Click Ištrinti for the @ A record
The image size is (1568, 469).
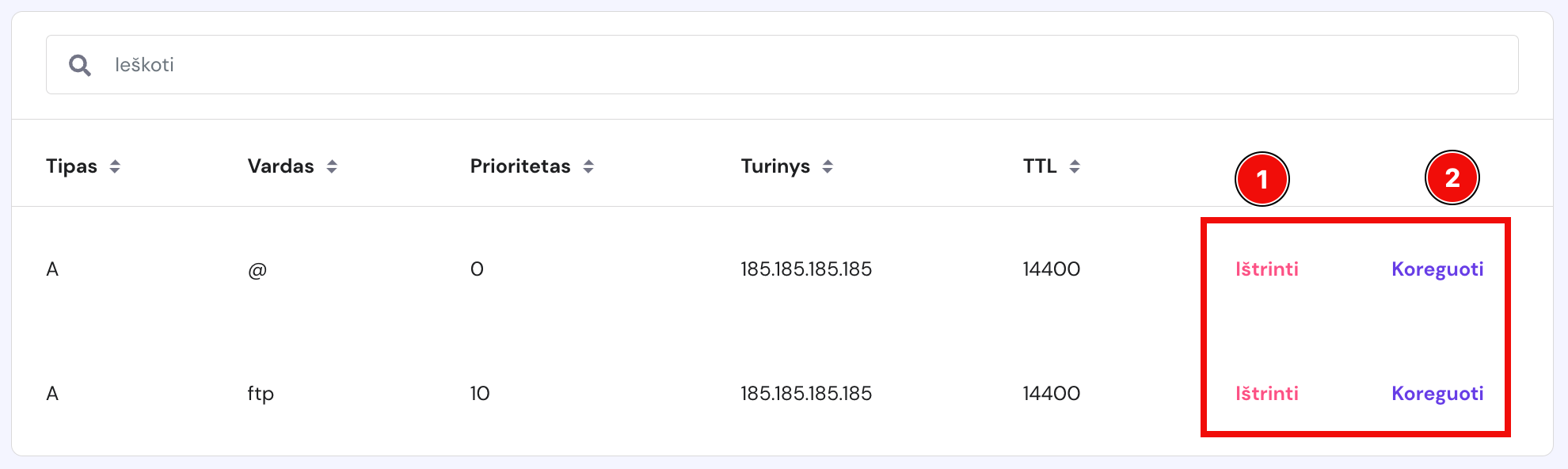[x=1266, y=269]
